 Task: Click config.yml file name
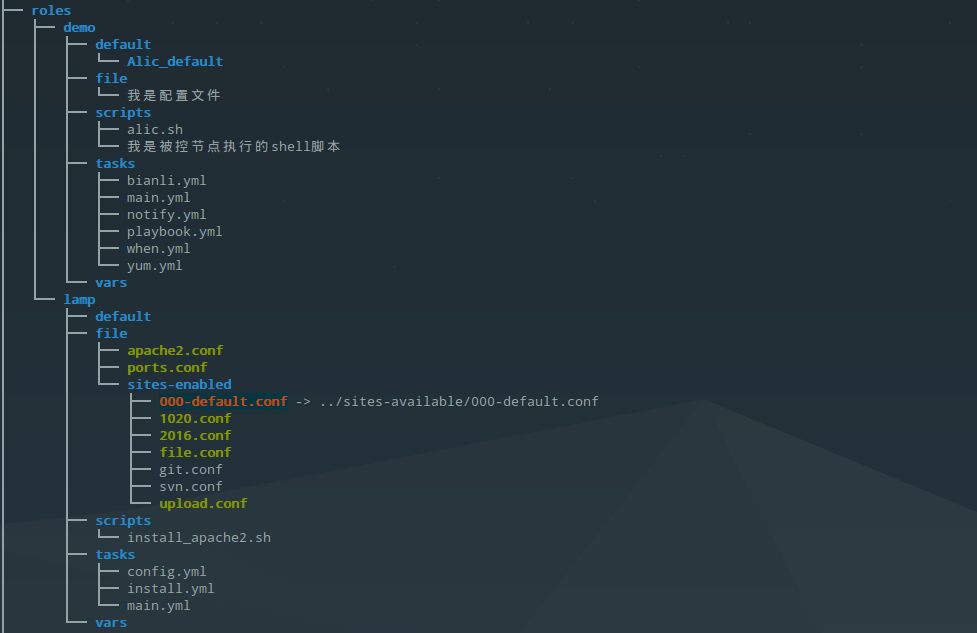coord(166,572)
